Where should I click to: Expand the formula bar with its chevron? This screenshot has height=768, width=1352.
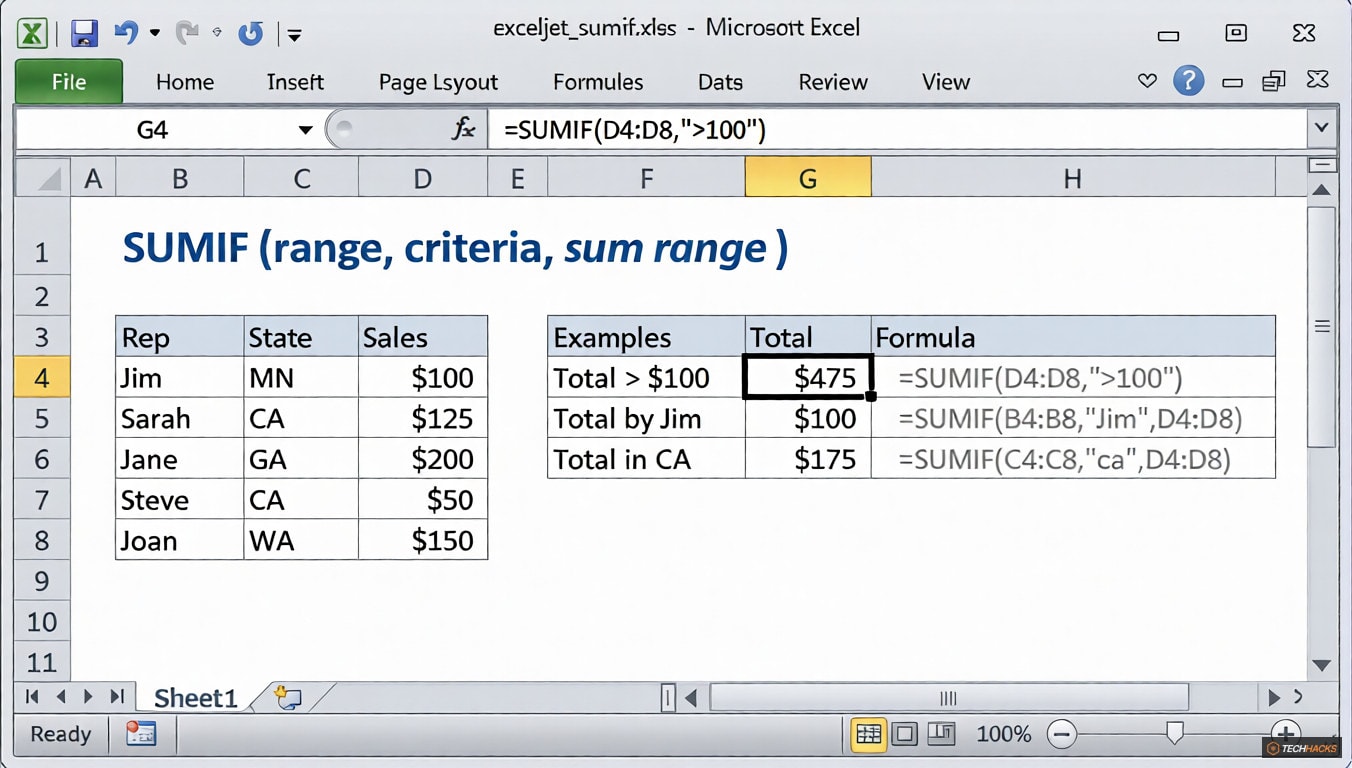tap(1322, 127)
